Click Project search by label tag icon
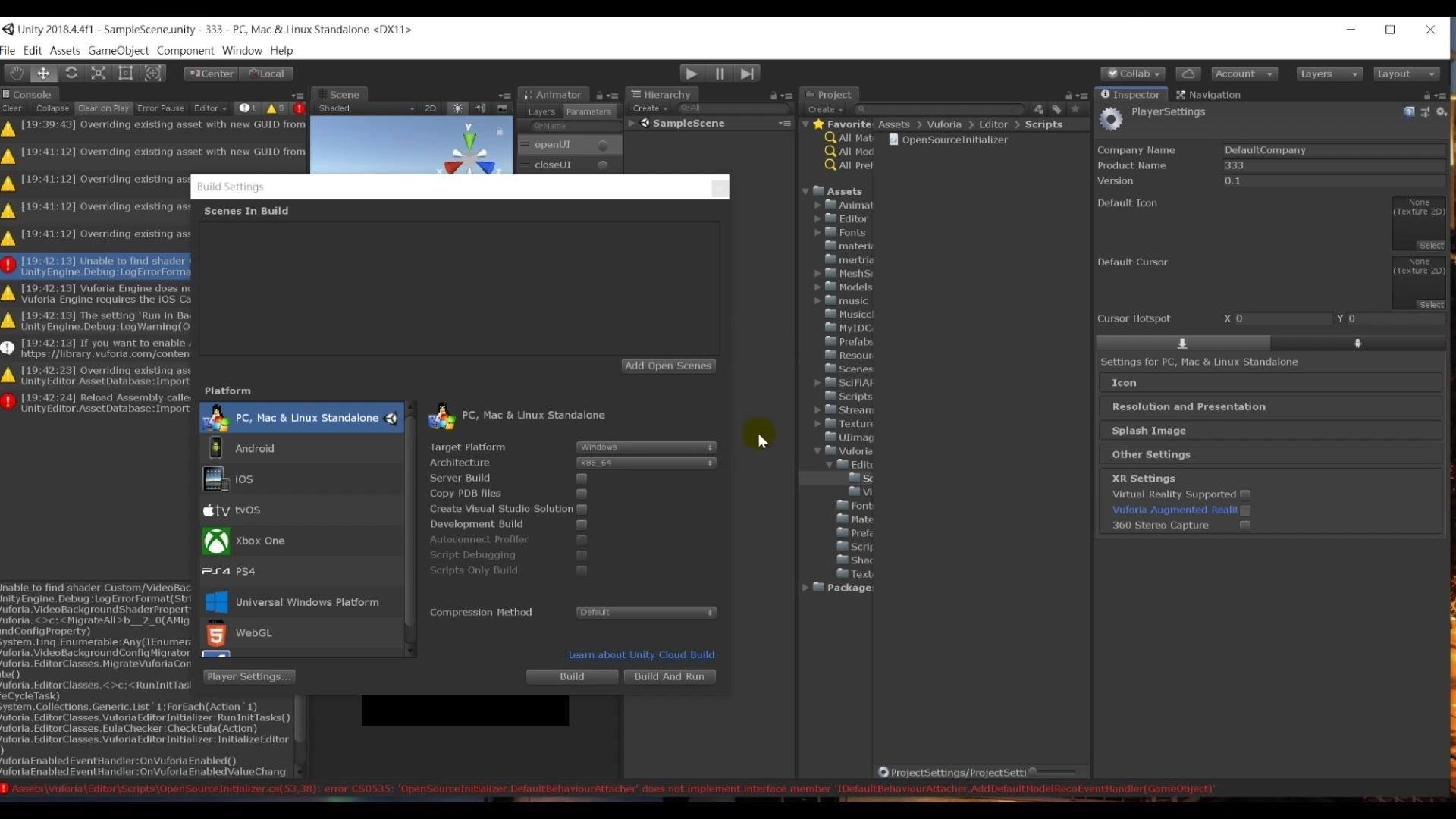 [1056, 109]
